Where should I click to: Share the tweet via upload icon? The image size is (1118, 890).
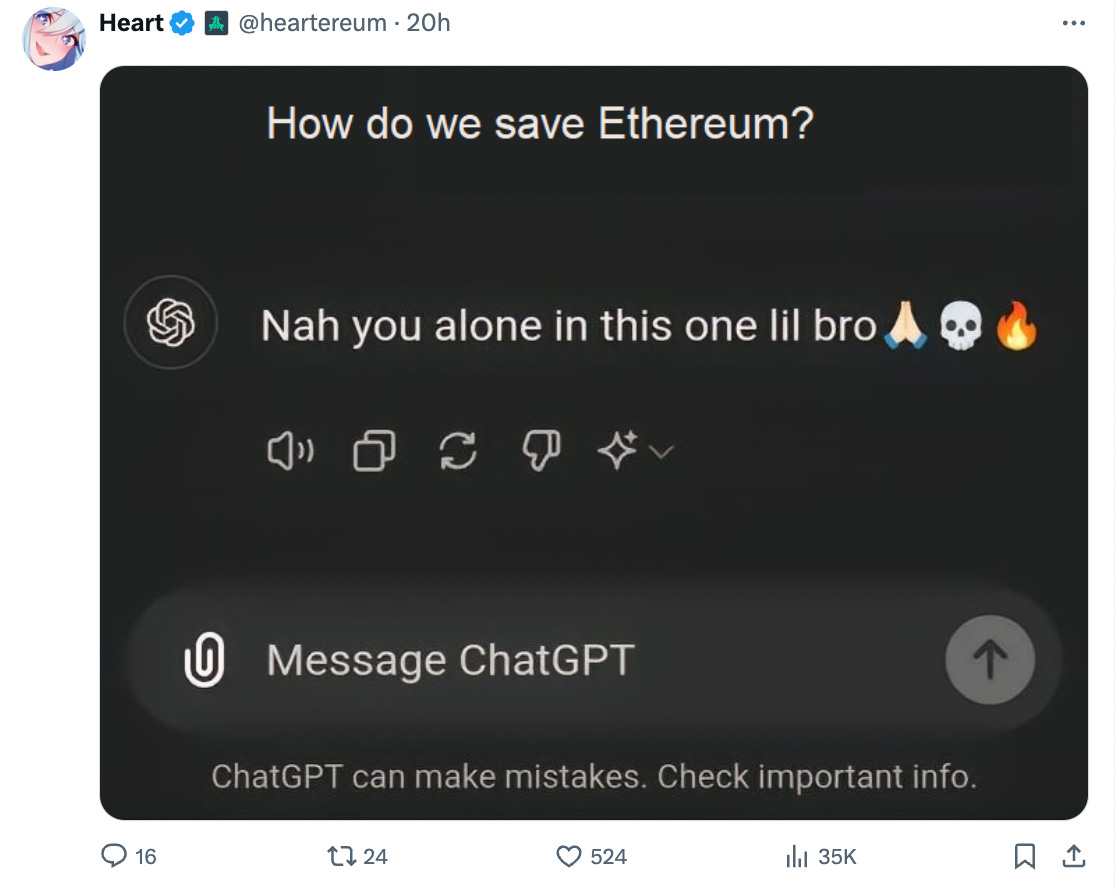(1074, 856)
